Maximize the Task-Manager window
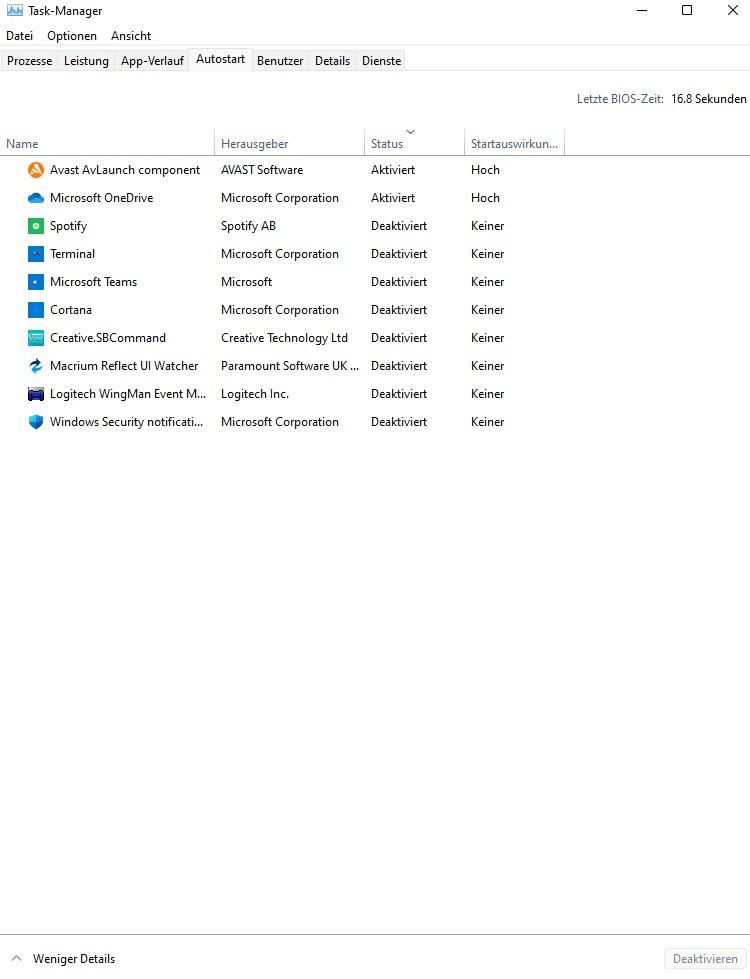Image resolution: width=750 pixels, height=979 pixels. click(x=687, y=10)
